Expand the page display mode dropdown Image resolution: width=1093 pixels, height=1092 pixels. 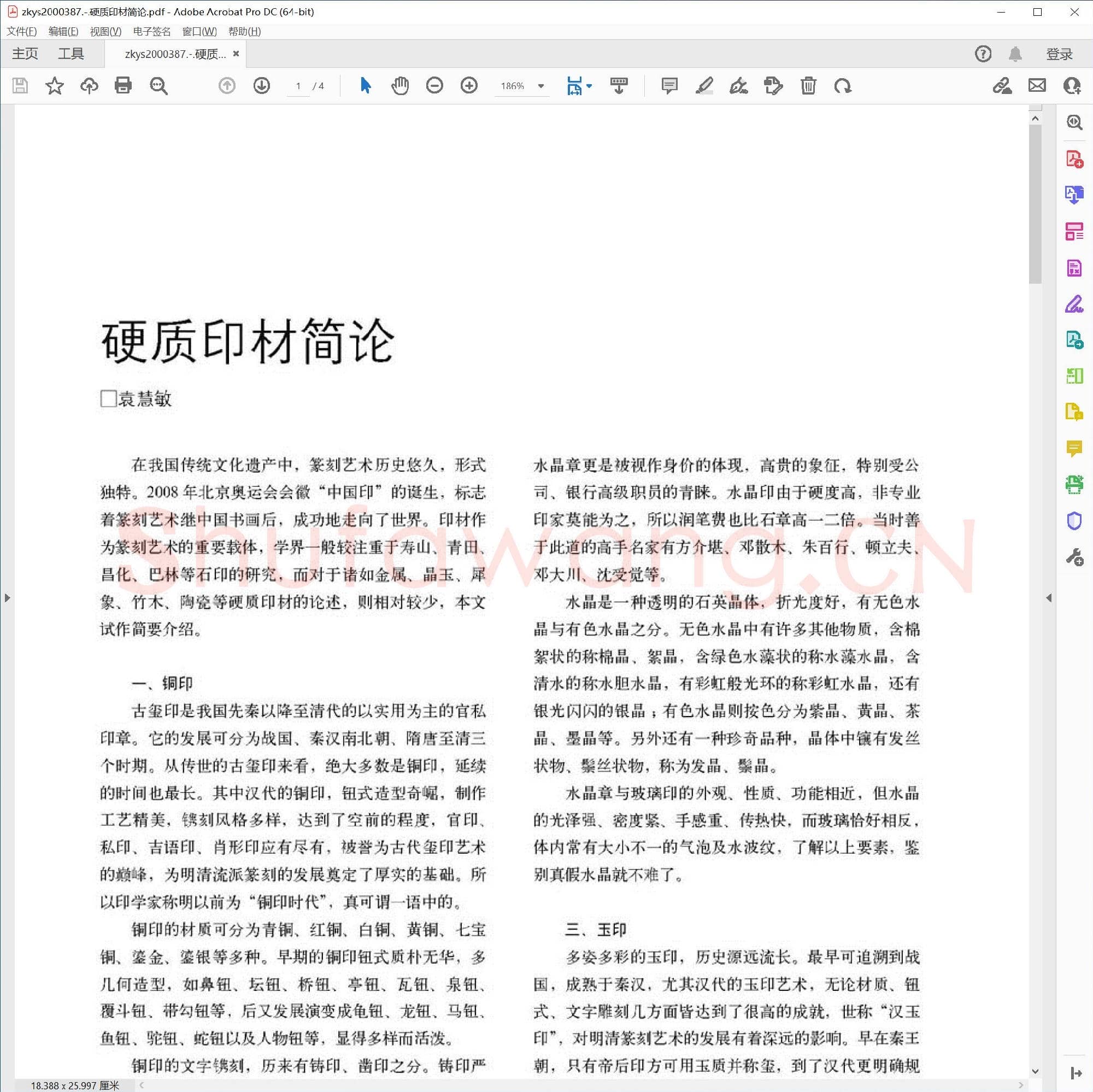tap(589, 86)
